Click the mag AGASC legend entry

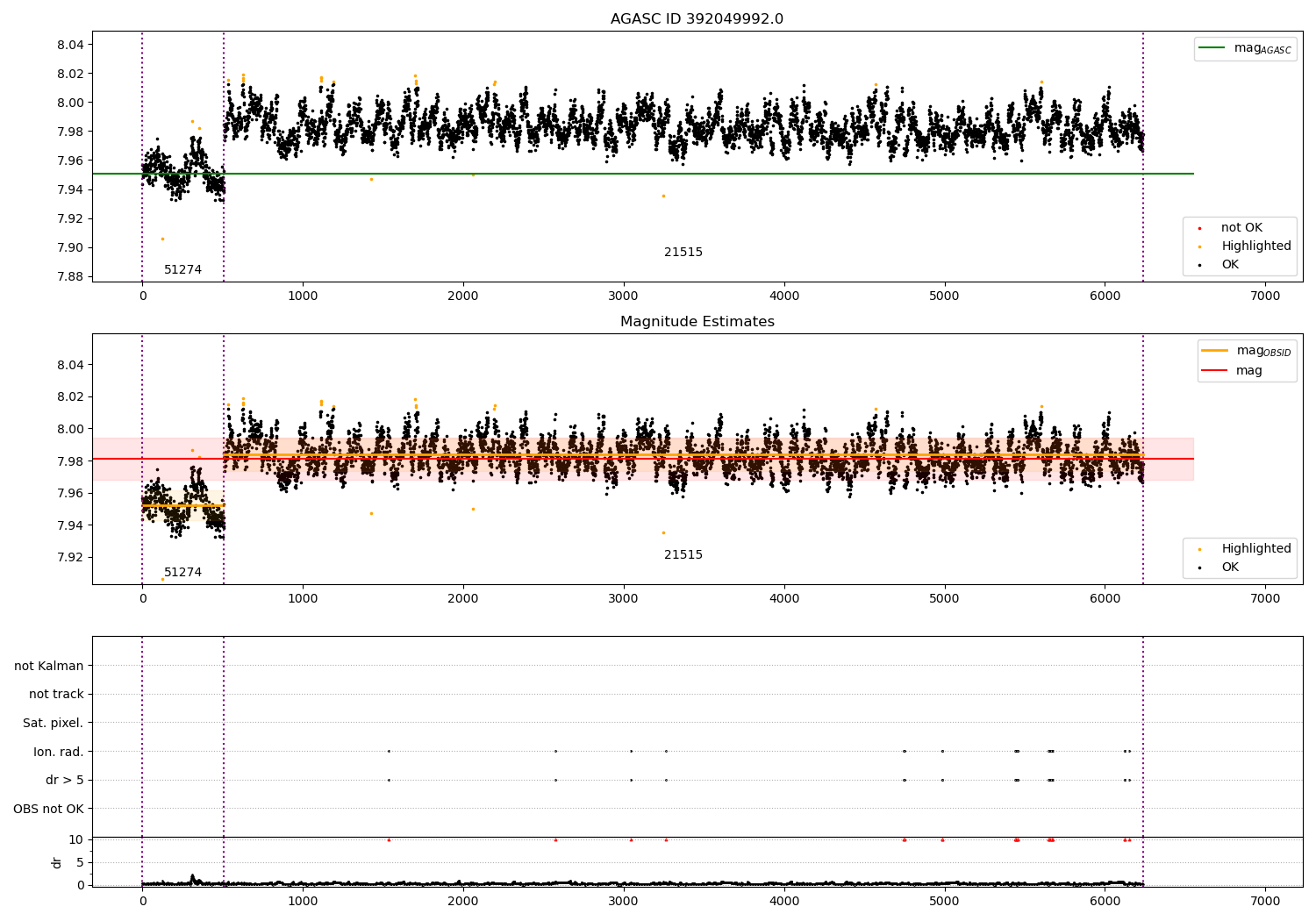click(1244, 48)
